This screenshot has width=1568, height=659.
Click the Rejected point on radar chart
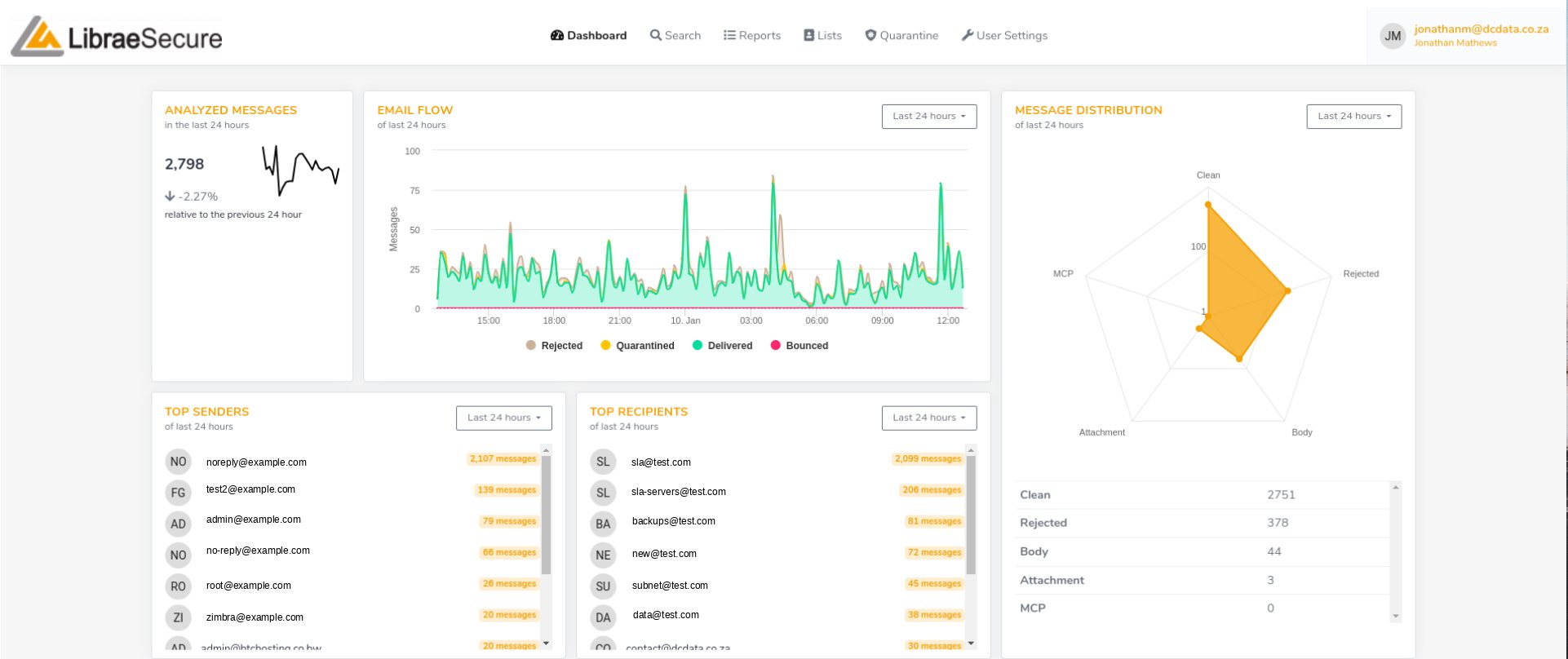click(x=1287, y=290)
